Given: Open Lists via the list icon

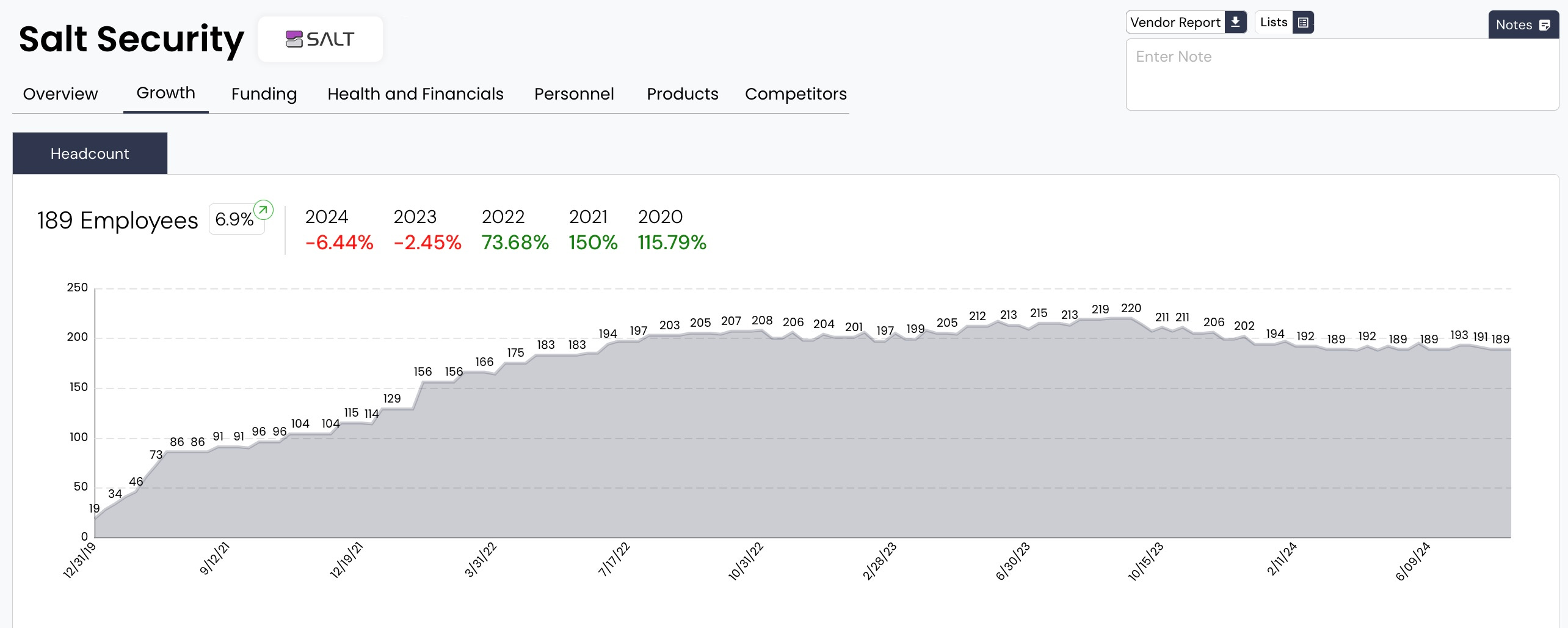Looking at the screenshot, I should [x=1303, y=23].
